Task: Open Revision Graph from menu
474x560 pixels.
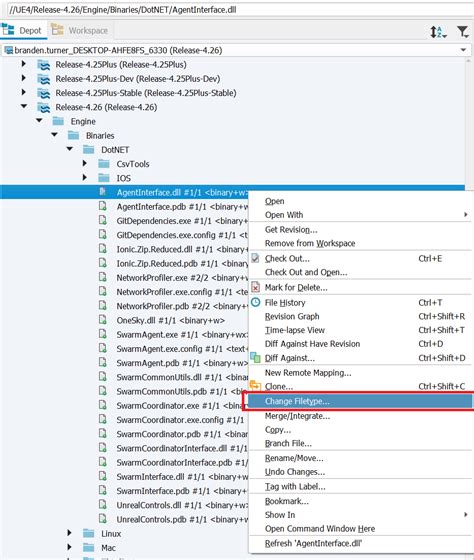Action: (x=360, y=317)
